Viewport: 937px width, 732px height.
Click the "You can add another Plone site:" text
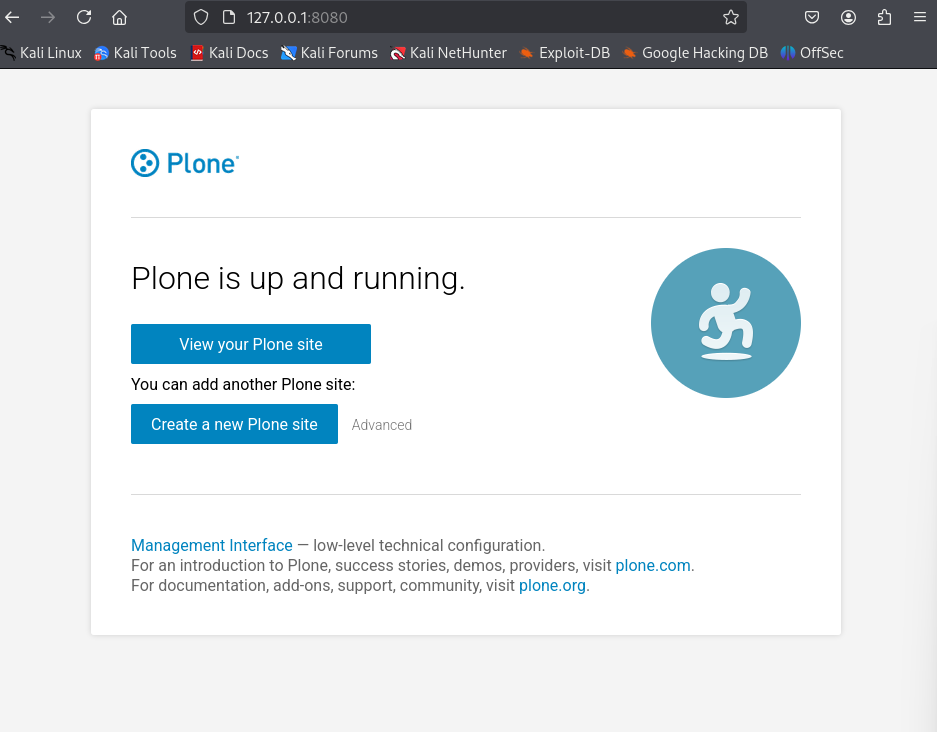[x=243, y=384]
